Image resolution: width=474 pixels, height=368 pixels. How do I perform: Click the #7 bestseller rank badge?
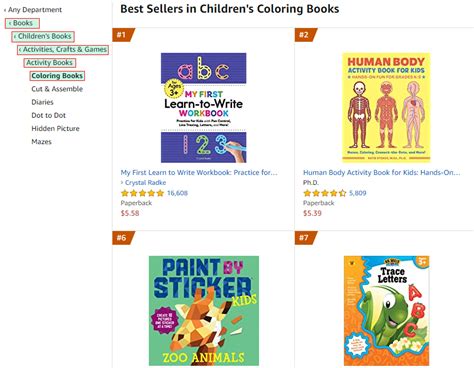coord(305,238)
